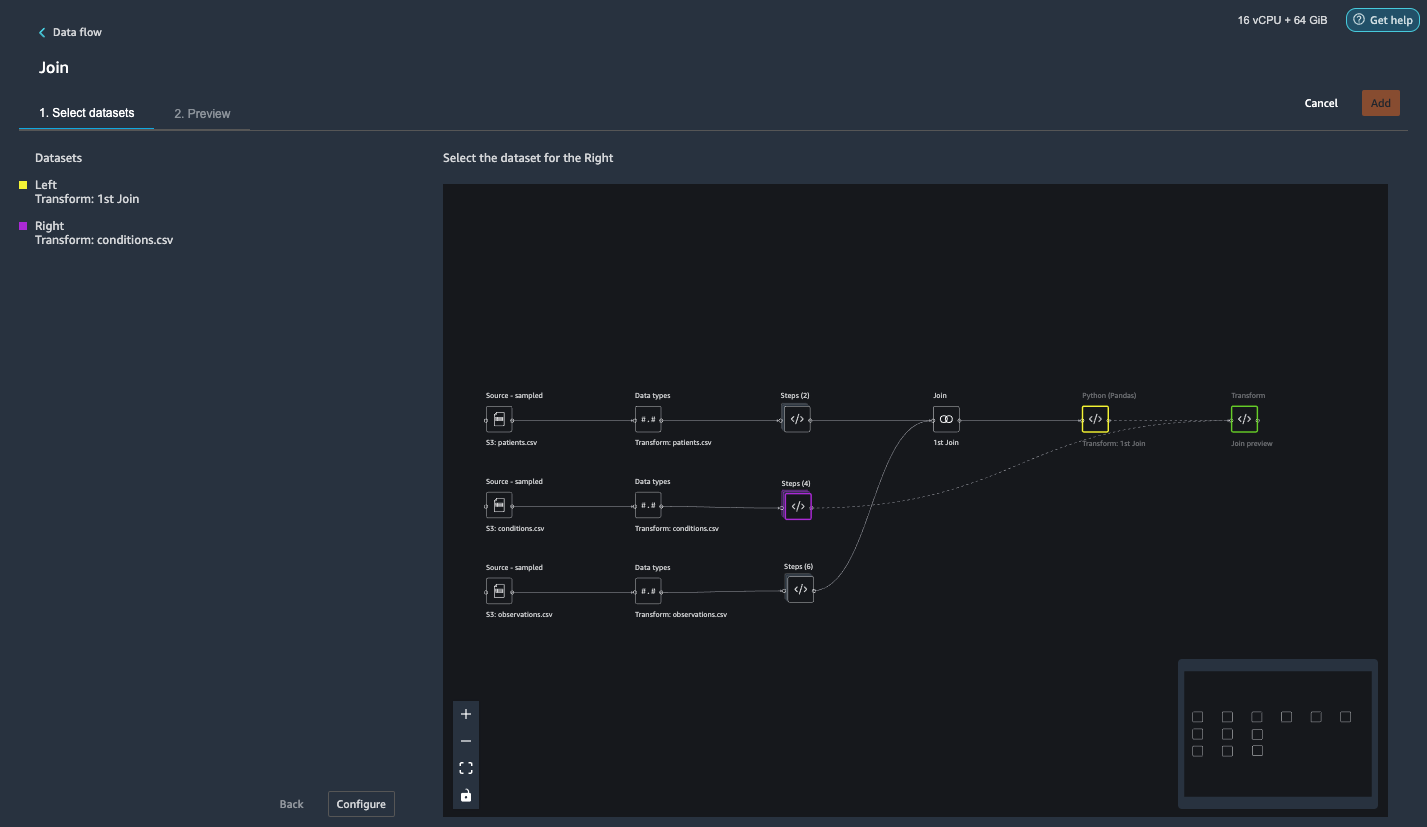Click the Add button

coord(1380,103)
